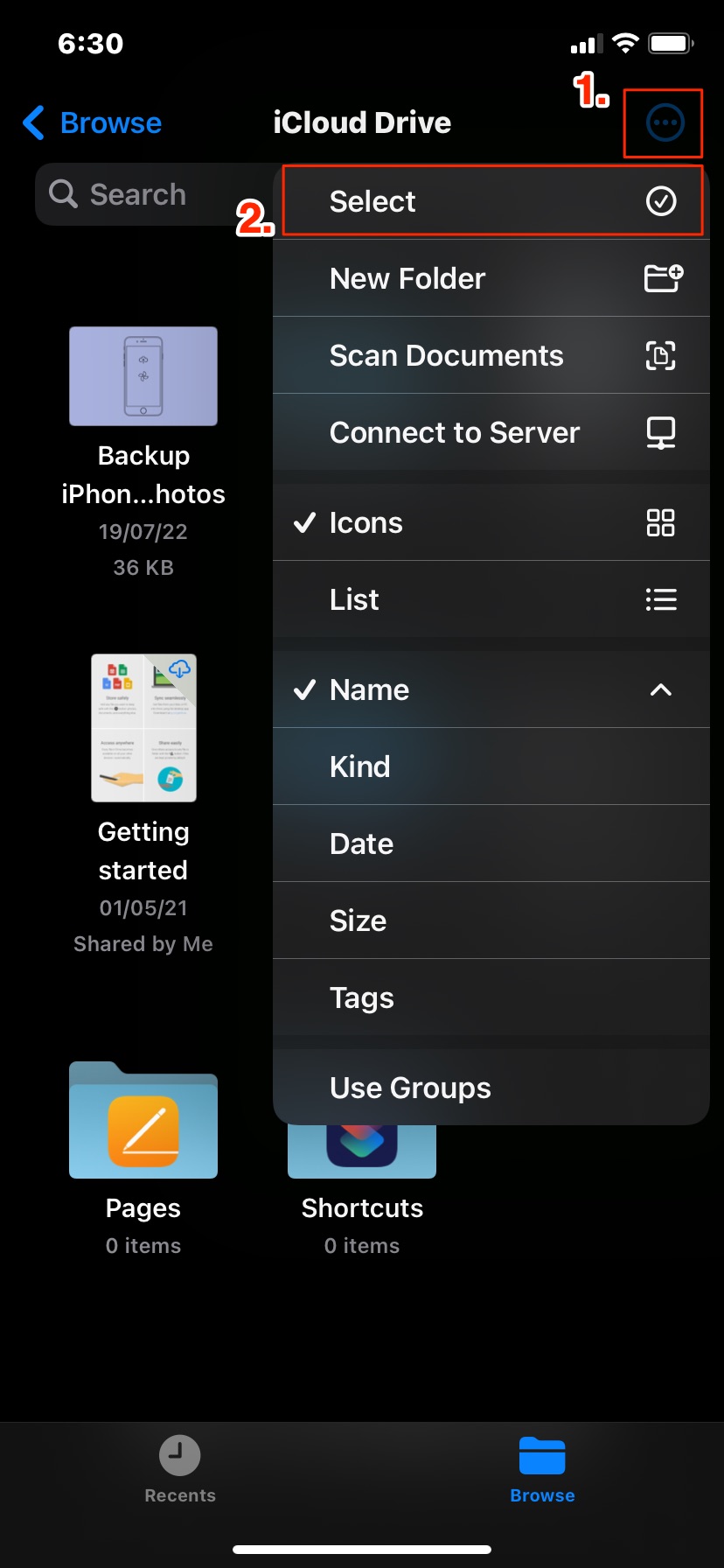
Task: Open Getting started document thumbnail
Action: 143,728
